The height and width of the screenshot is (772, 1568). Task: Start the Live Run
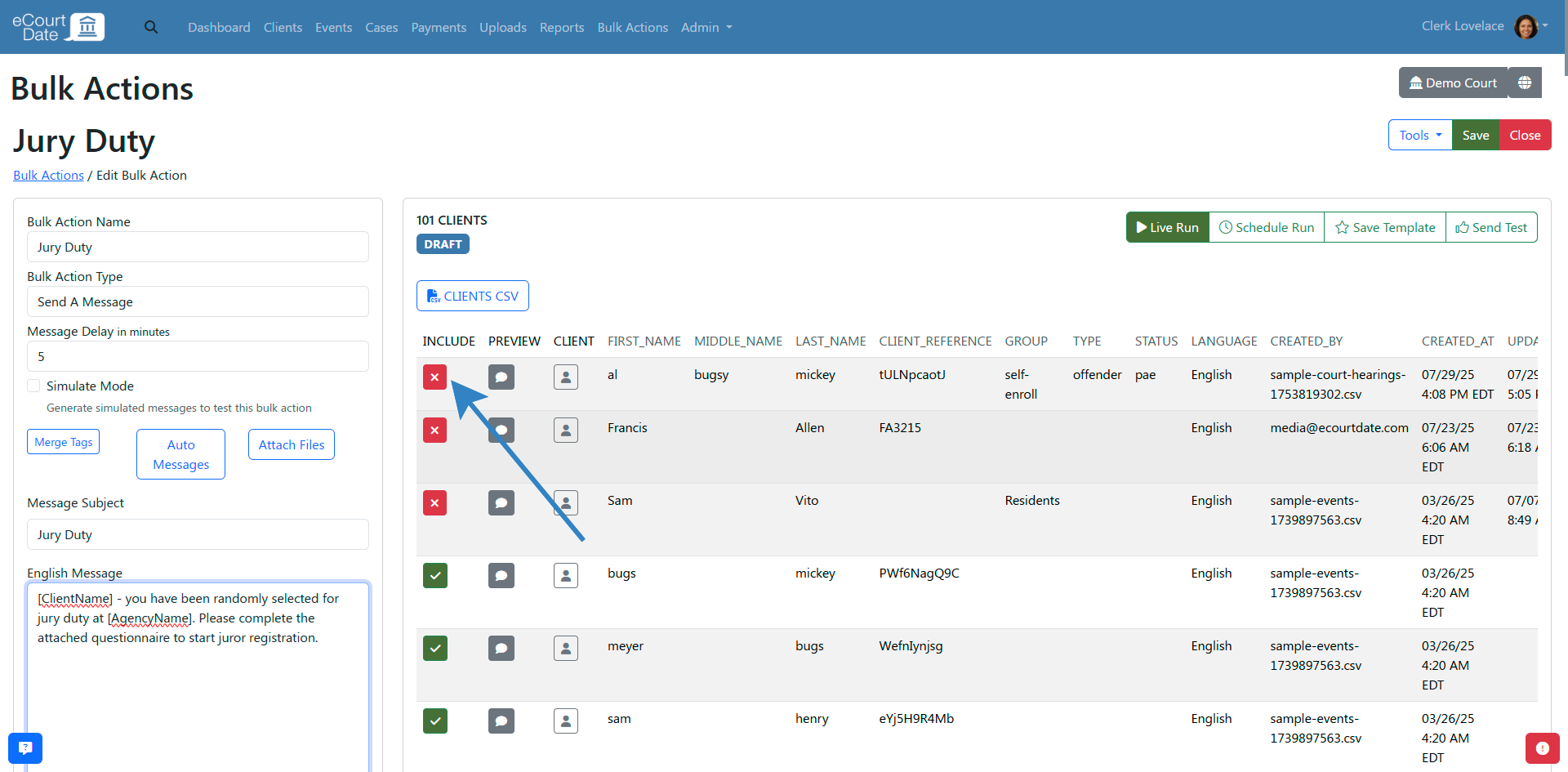1168,227
